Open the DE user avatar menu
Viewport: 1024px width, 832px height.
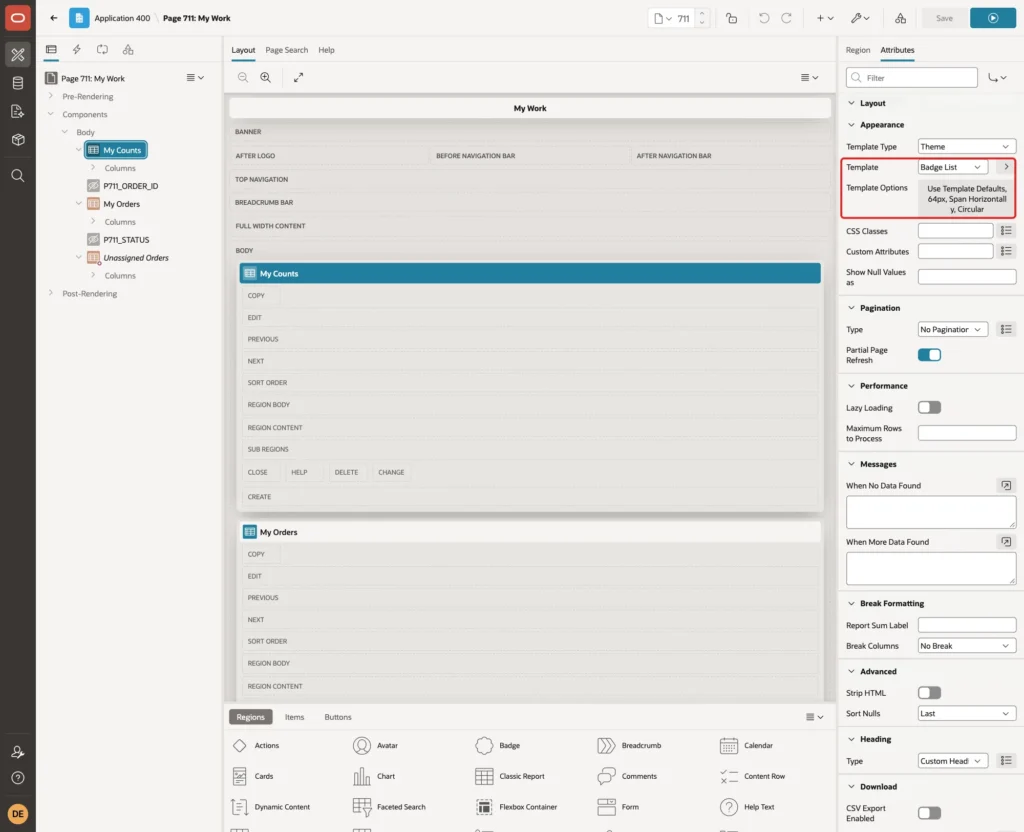pos(18,814)
